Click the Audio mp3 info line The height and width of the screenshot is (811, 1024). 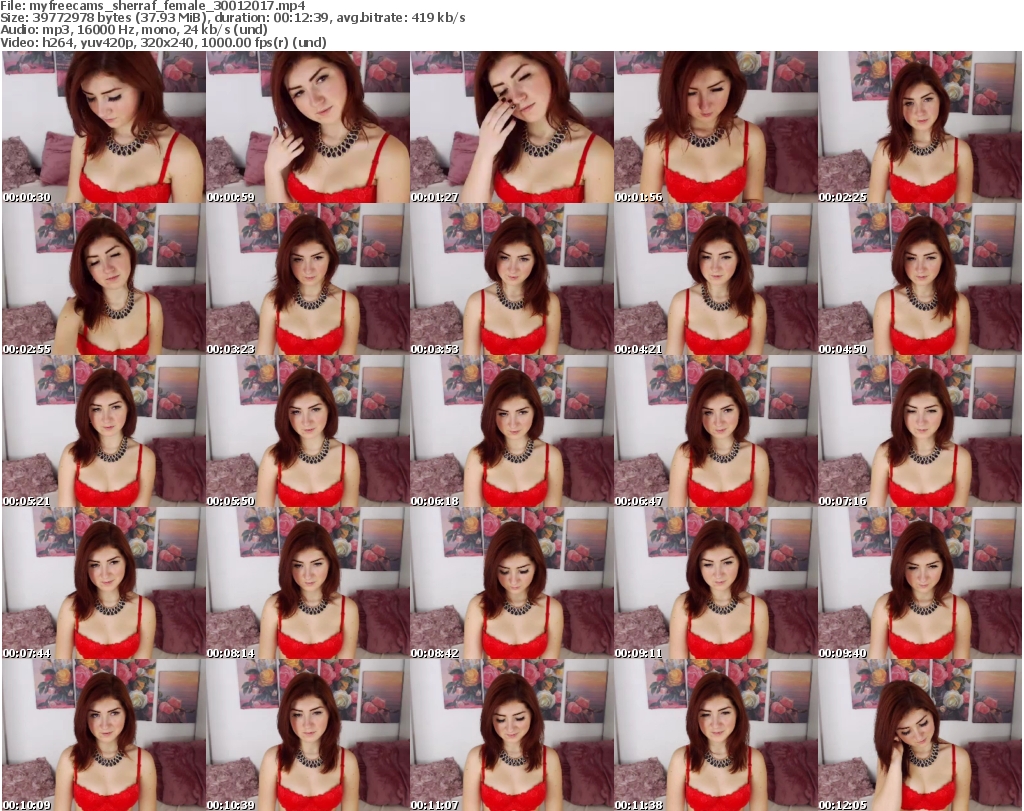click(134, 30)
